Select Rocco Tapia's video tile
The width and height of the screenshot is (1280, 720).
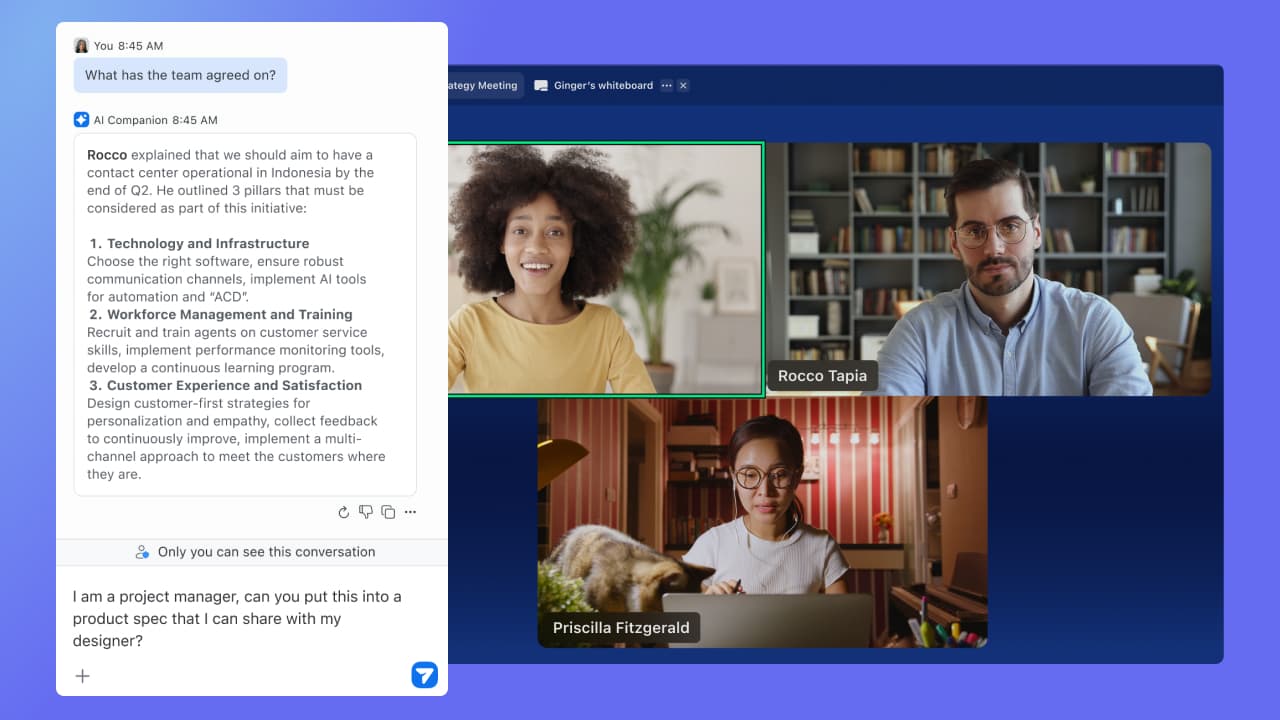988,268
